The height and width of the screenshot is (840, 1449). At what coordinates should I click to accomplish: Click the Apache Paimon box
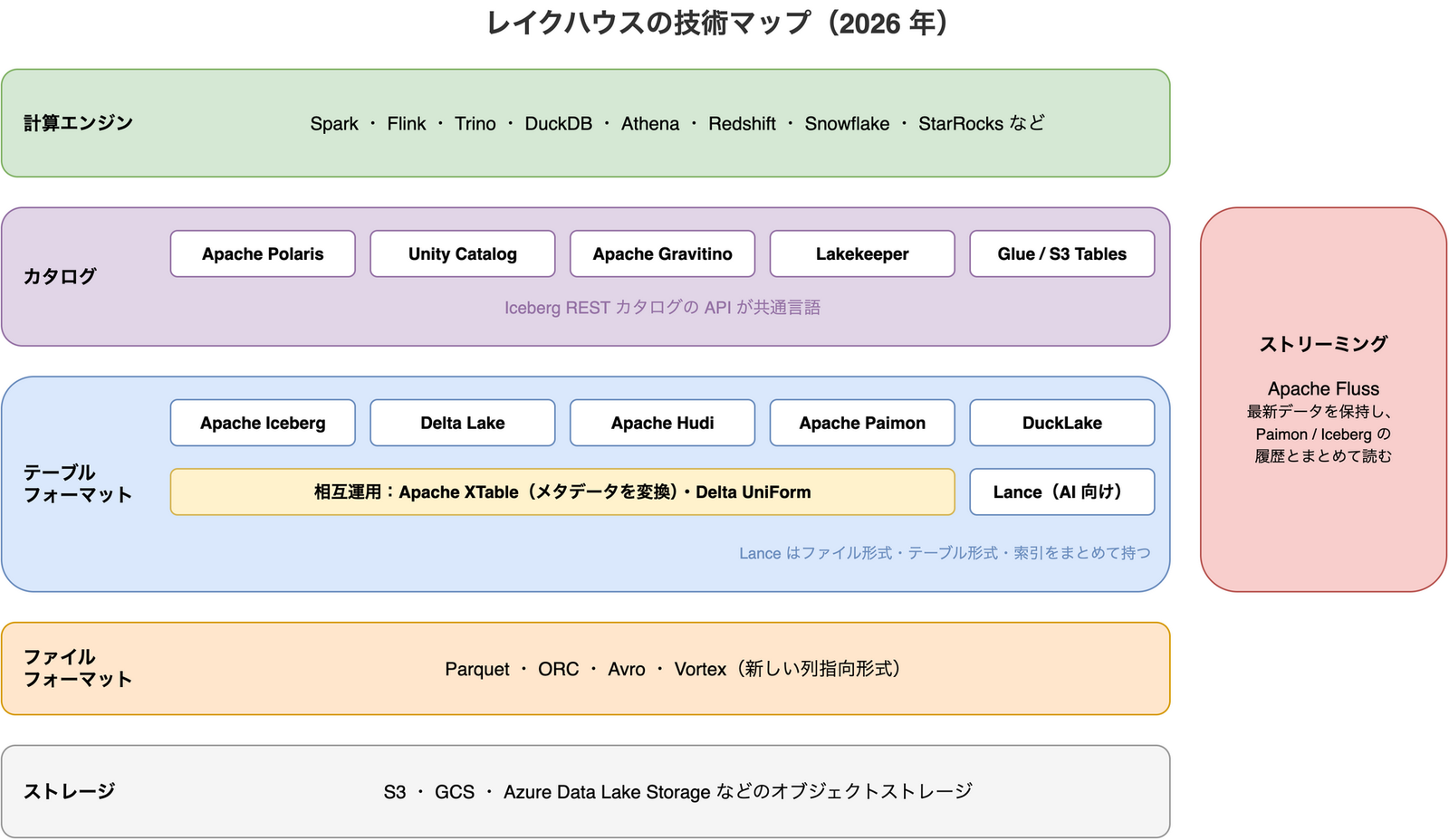pyautogui.click(x=862, y=423)
